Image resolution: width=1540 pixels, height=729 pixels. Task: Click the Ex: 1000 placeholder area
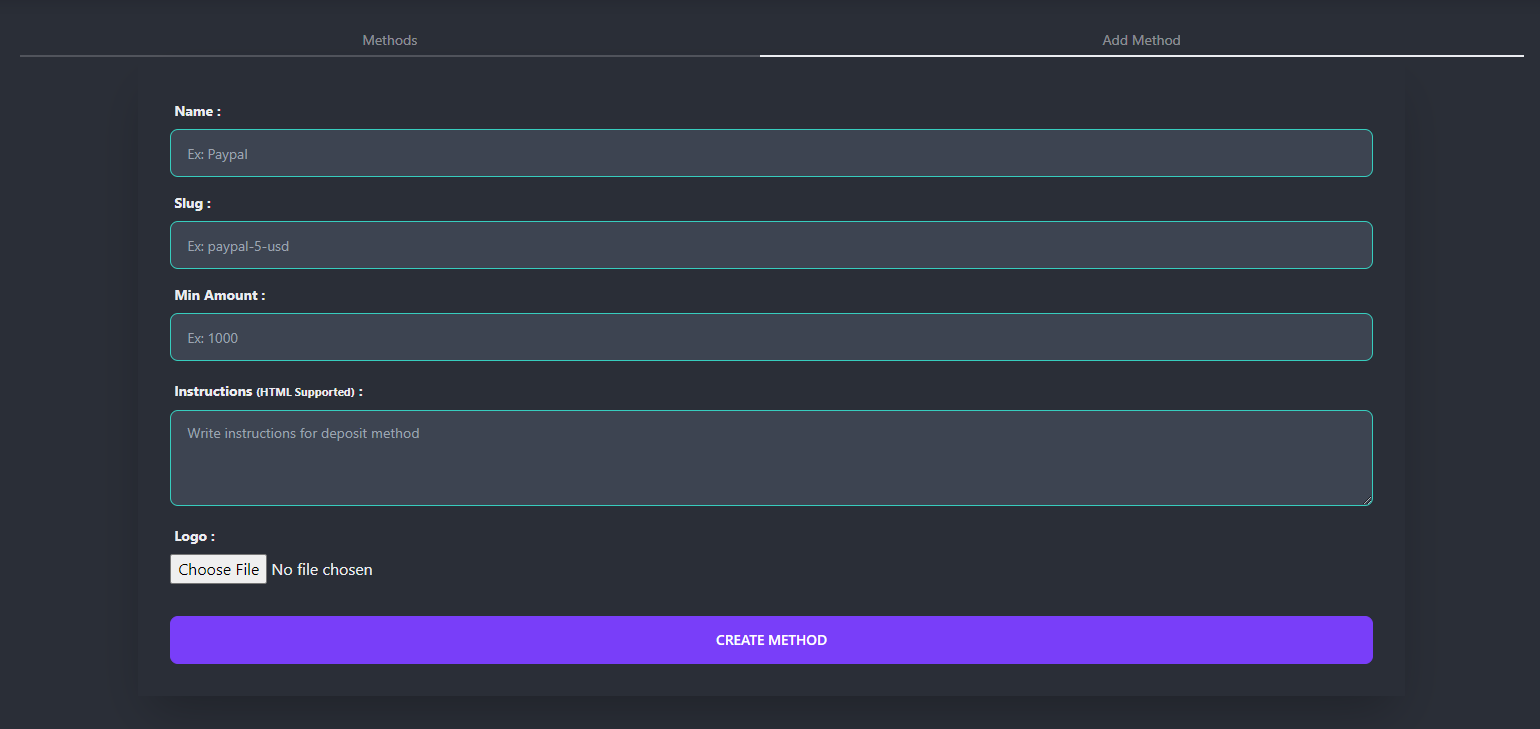click(x=212, y=337)
